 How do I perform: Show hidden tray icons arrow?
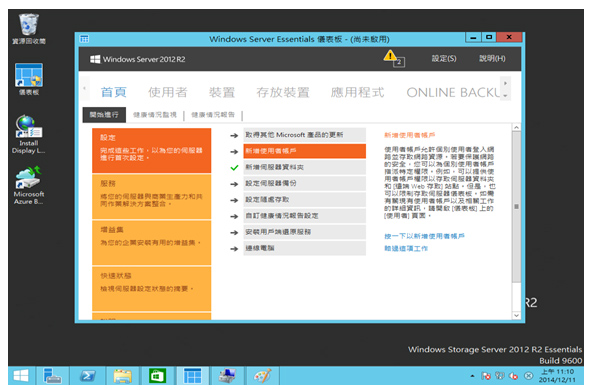[472, 376]
